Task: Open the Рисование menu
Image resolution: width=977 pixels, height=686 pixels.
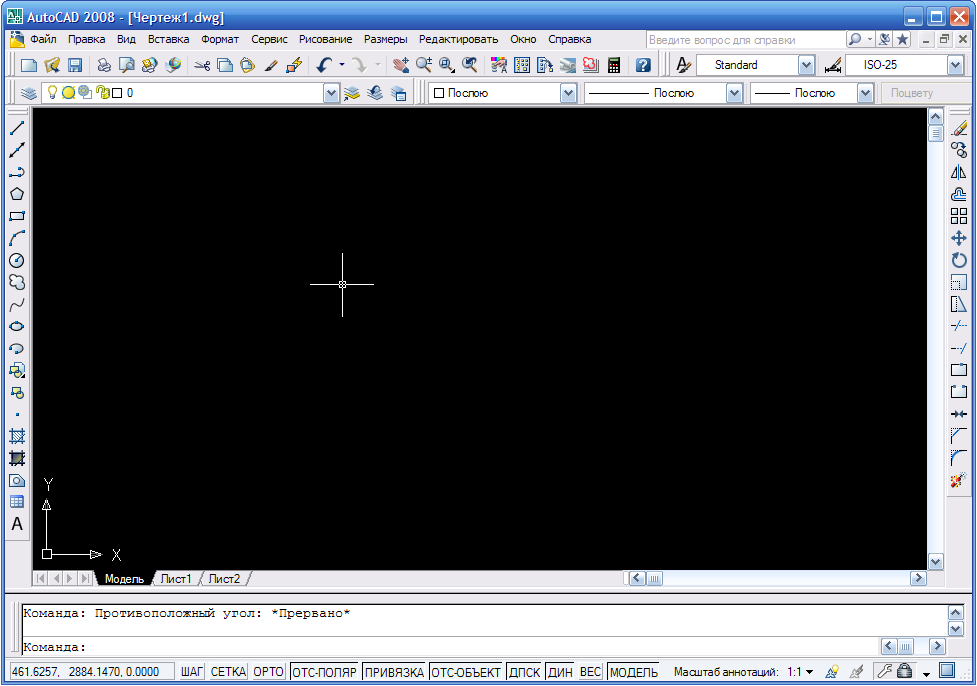Action: [x=325, y=39]
